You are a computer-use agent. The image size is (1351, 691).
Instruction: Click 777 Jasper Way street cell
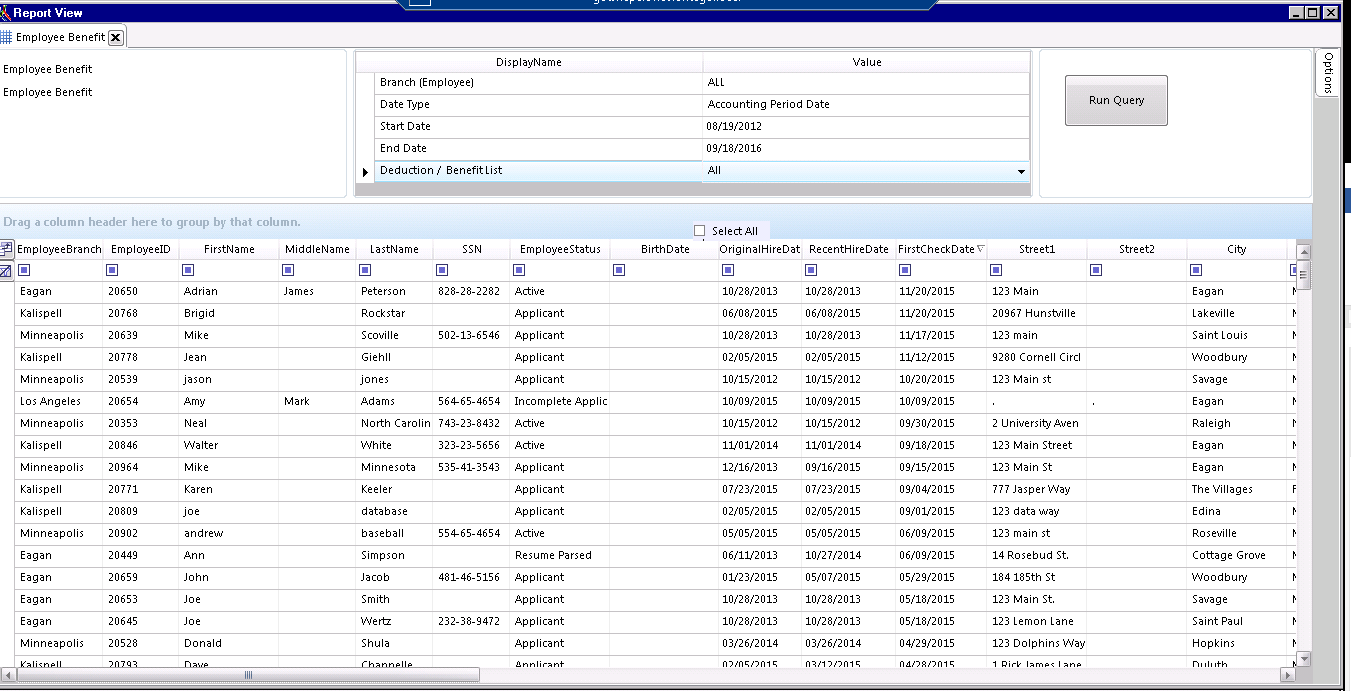point(1037,489)
